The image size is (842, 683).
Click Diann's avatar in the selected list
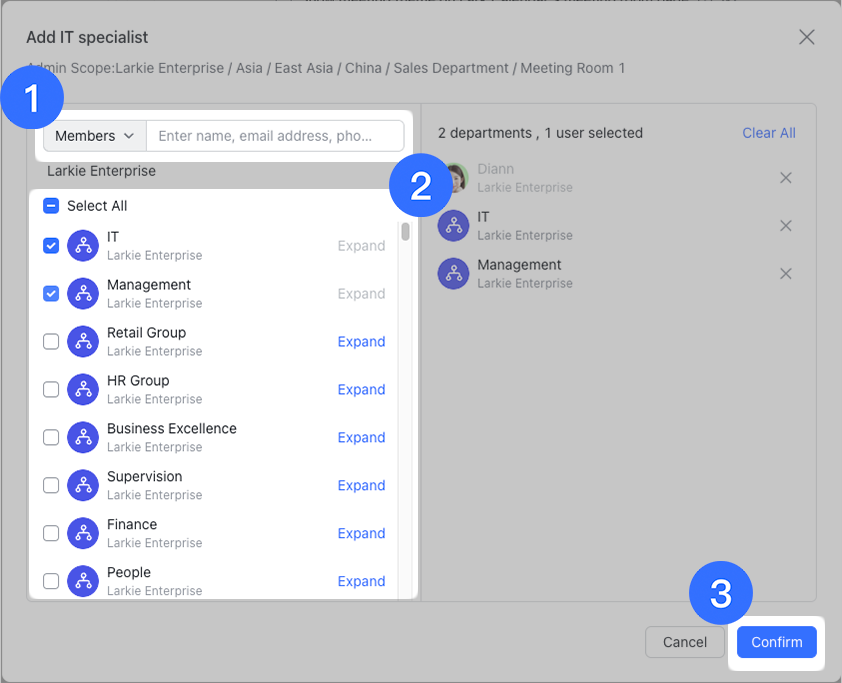pos(454,178)
